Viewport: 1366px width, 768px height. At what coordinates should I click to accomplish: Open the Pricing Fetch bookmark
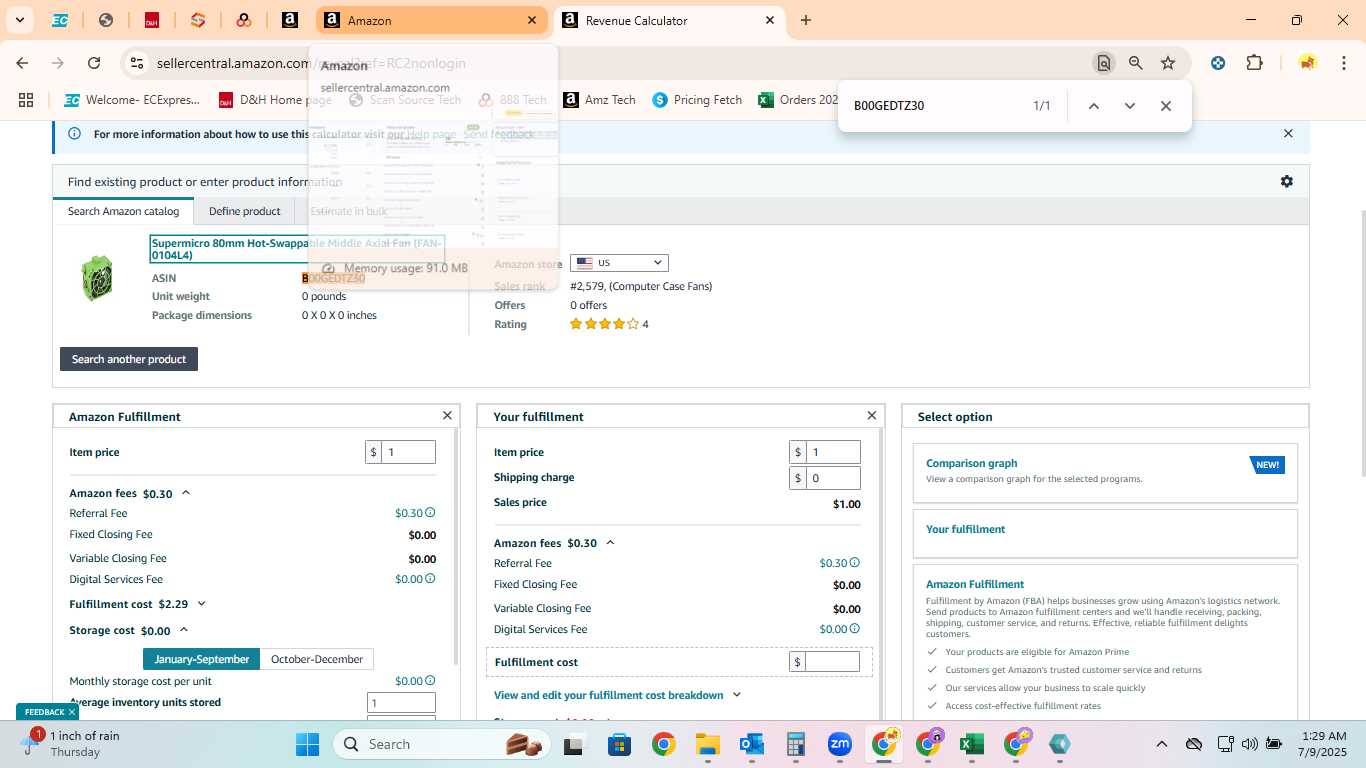[x=697, y=100]
